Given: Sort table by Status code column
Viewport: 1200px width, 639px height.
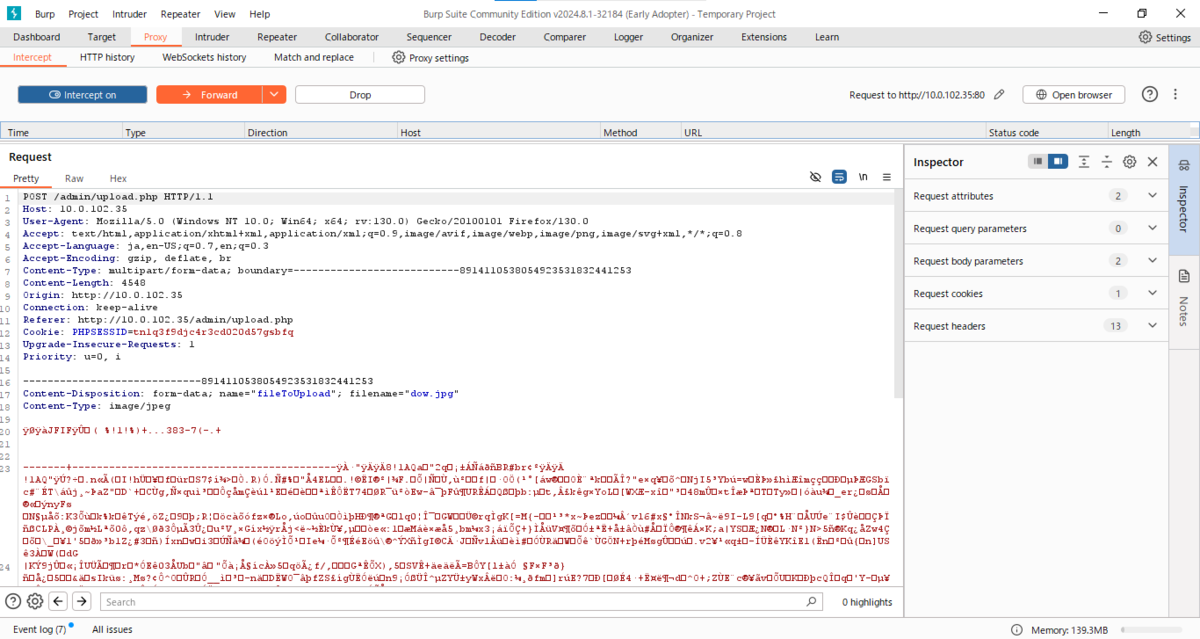Looking at the screenshot, I should coord(1046,132).
